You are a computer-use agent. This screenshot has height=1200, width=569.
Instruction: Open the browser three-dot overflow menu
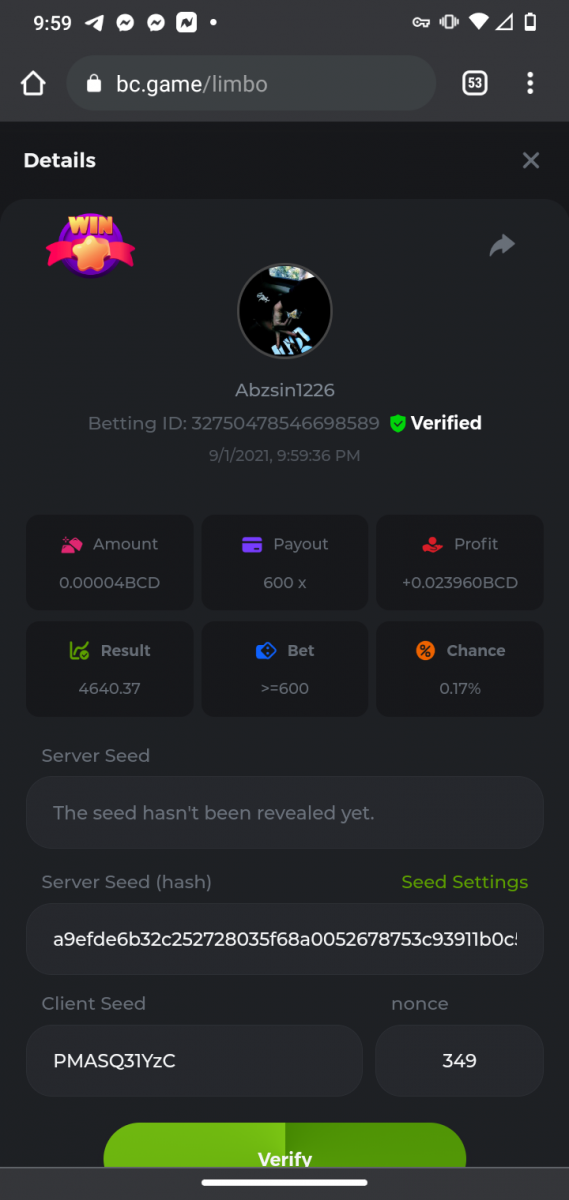click(530, 84)
